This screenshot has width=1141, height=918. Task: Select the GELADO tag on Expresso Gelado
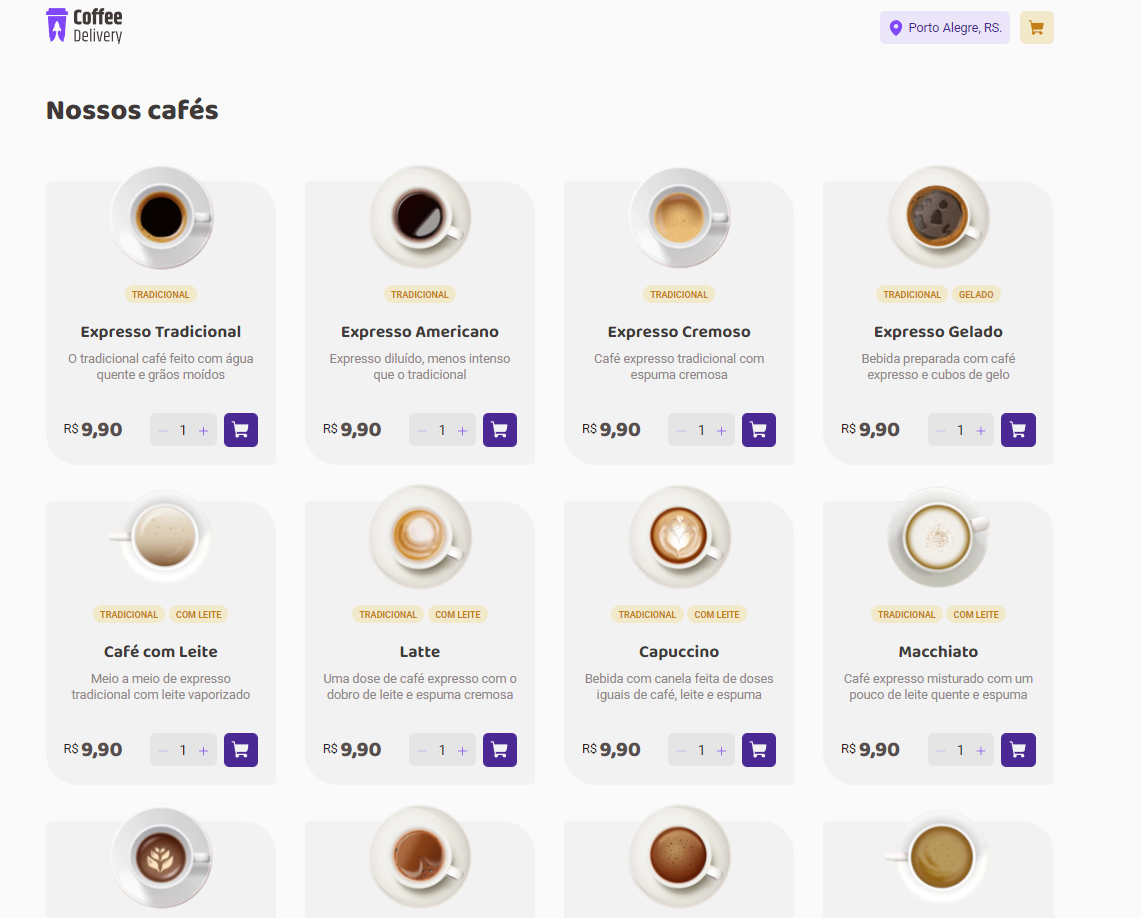tap(976, 294)
